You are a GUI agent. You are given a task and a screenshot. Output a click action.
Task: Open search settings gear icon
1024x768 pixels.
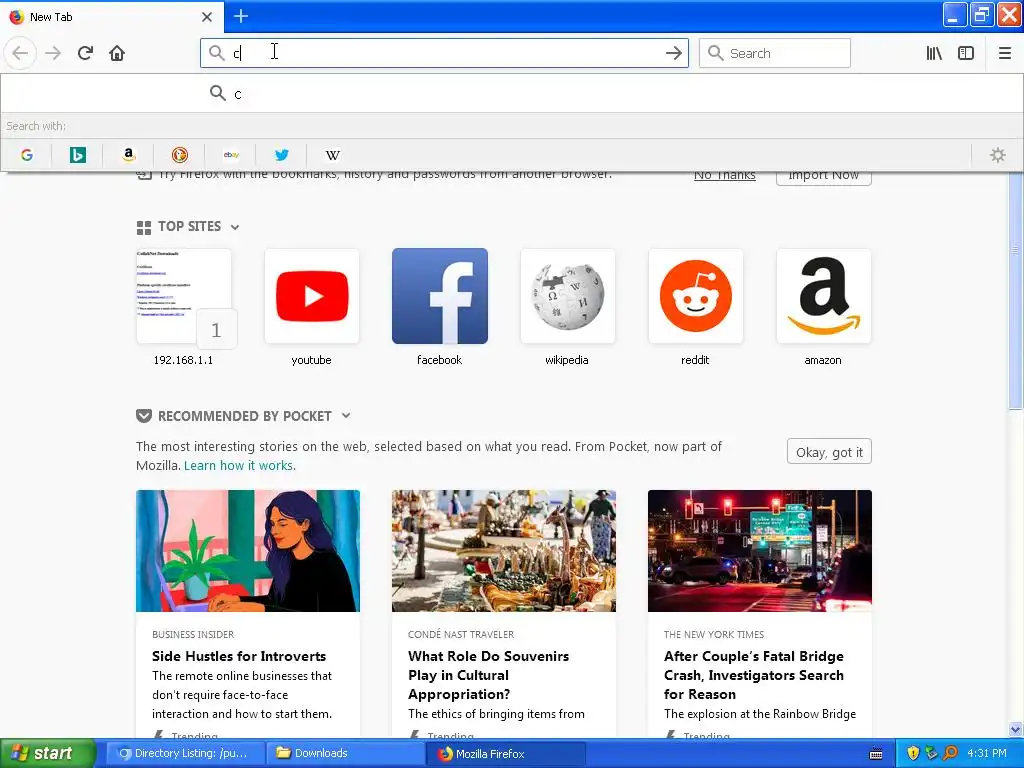pyautogui.click(x=997, y=155)
